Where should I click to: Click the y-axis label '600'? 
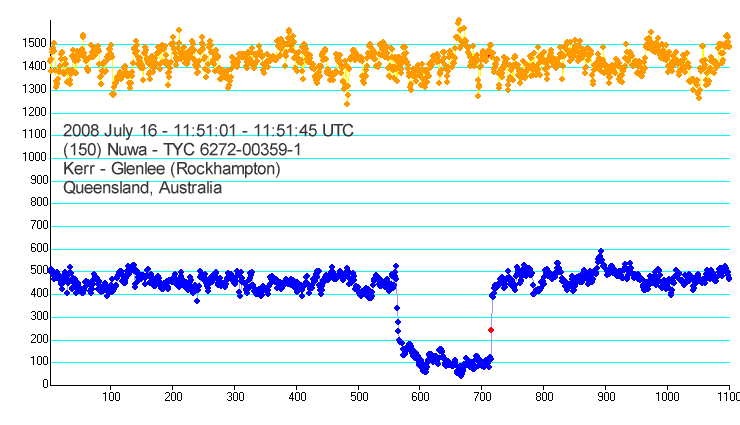pos(39,248)
